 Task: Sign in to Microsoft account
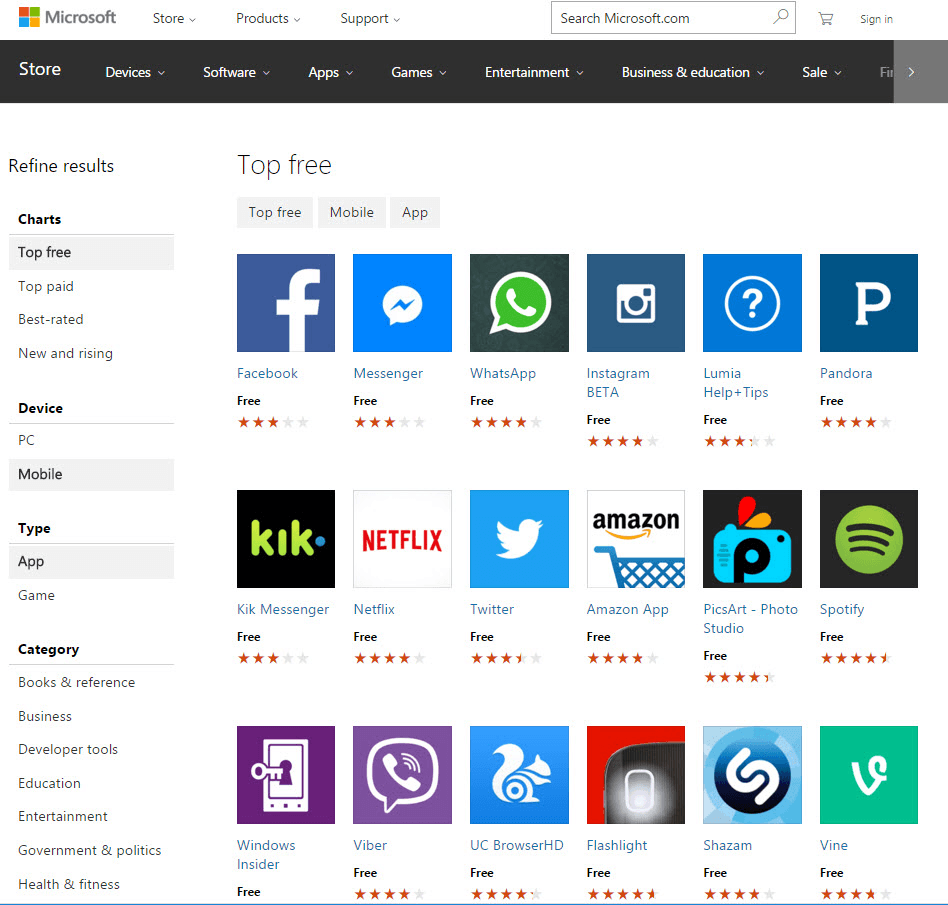coord(876,18)
